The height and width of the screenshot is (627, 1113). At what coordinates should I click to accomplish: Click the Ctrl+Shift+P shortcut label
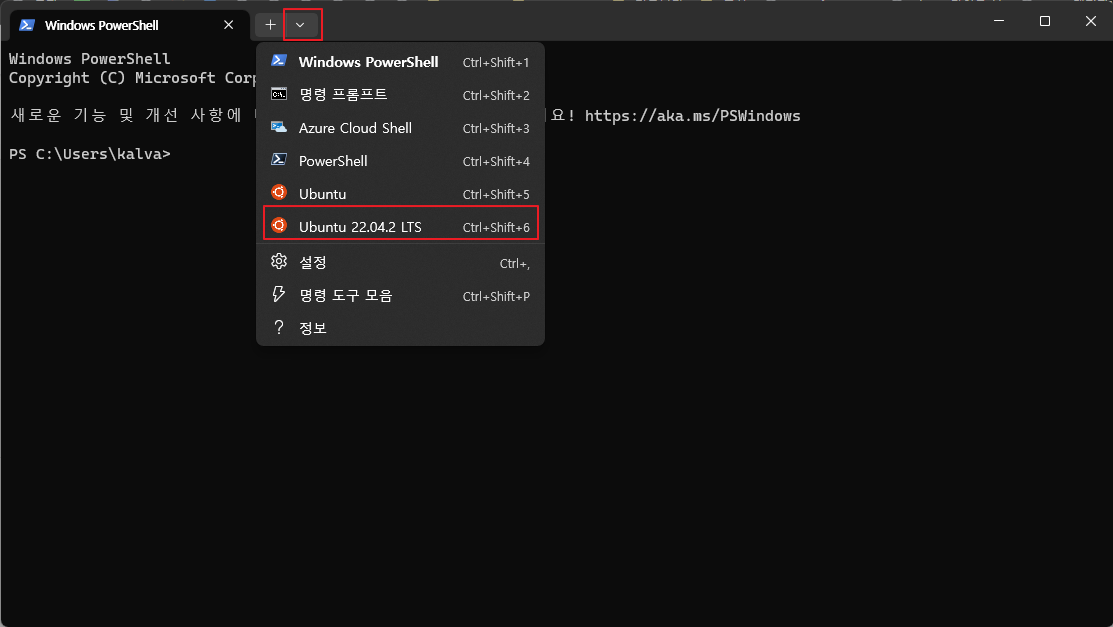[495, 296]
